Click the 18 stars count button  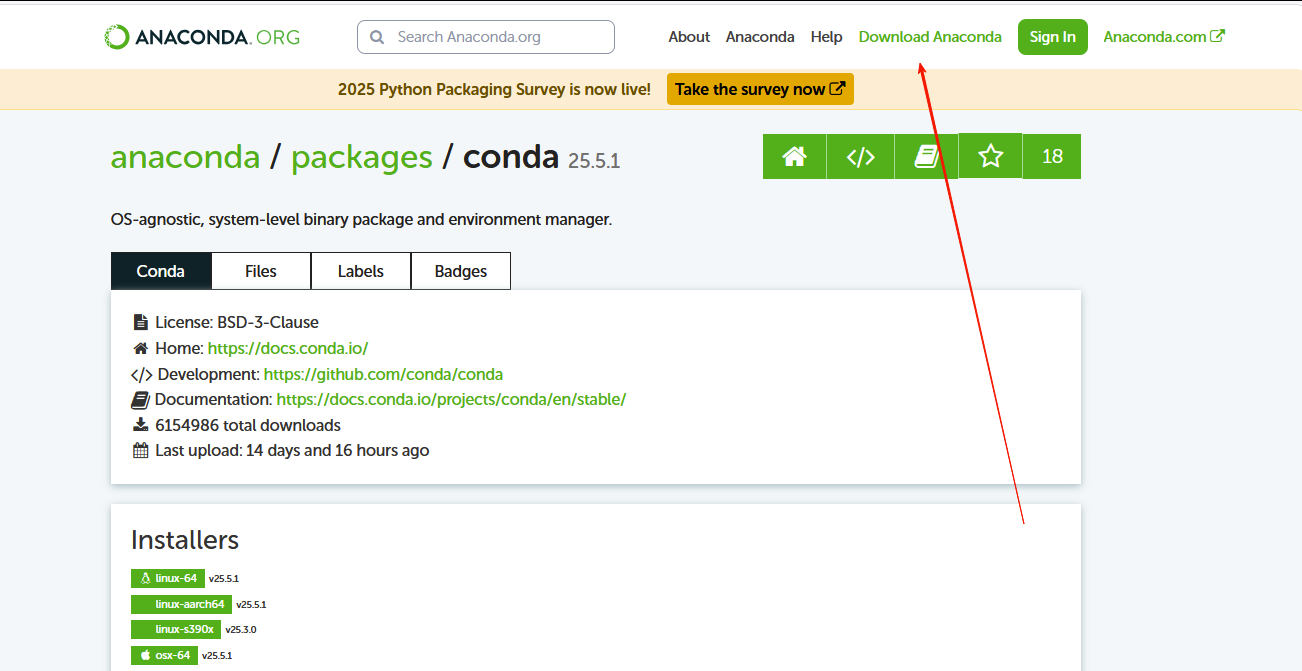tap(1052, 156)
